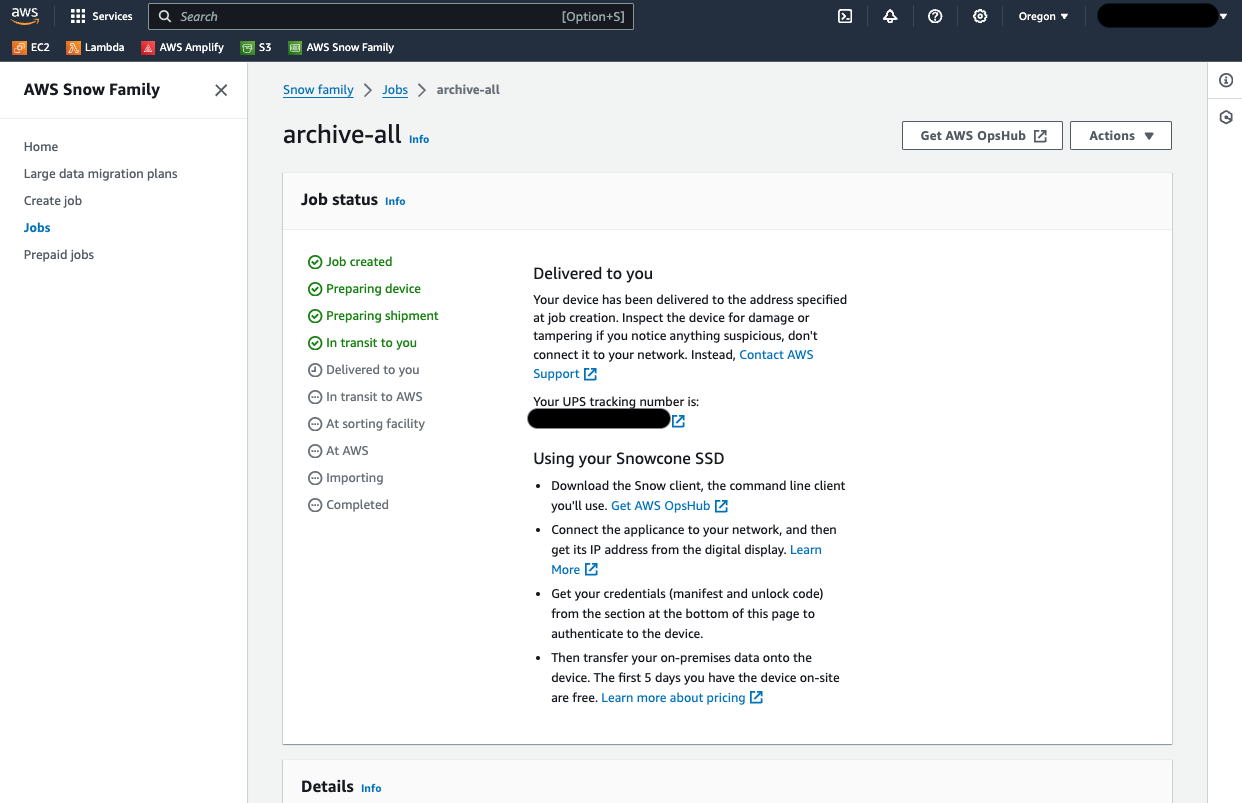Select Create job in sidebar
The height and width of the screenshot is (803, 1242).
[53, 201]
